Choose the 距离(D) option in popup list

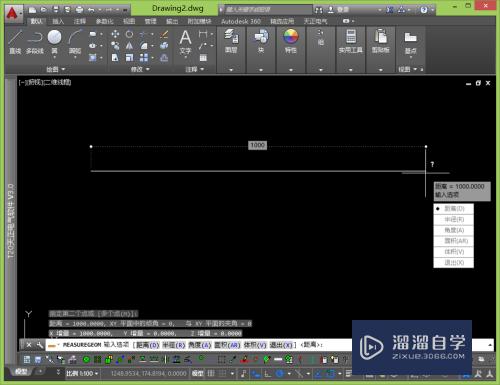coord(453,209)
